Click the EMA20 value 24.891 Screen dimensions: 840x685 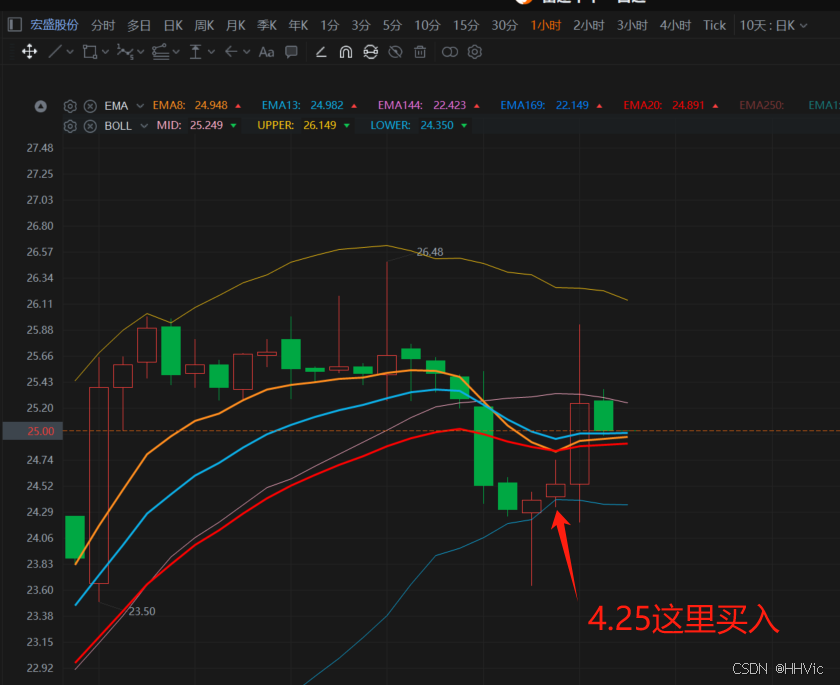[688, 106]
